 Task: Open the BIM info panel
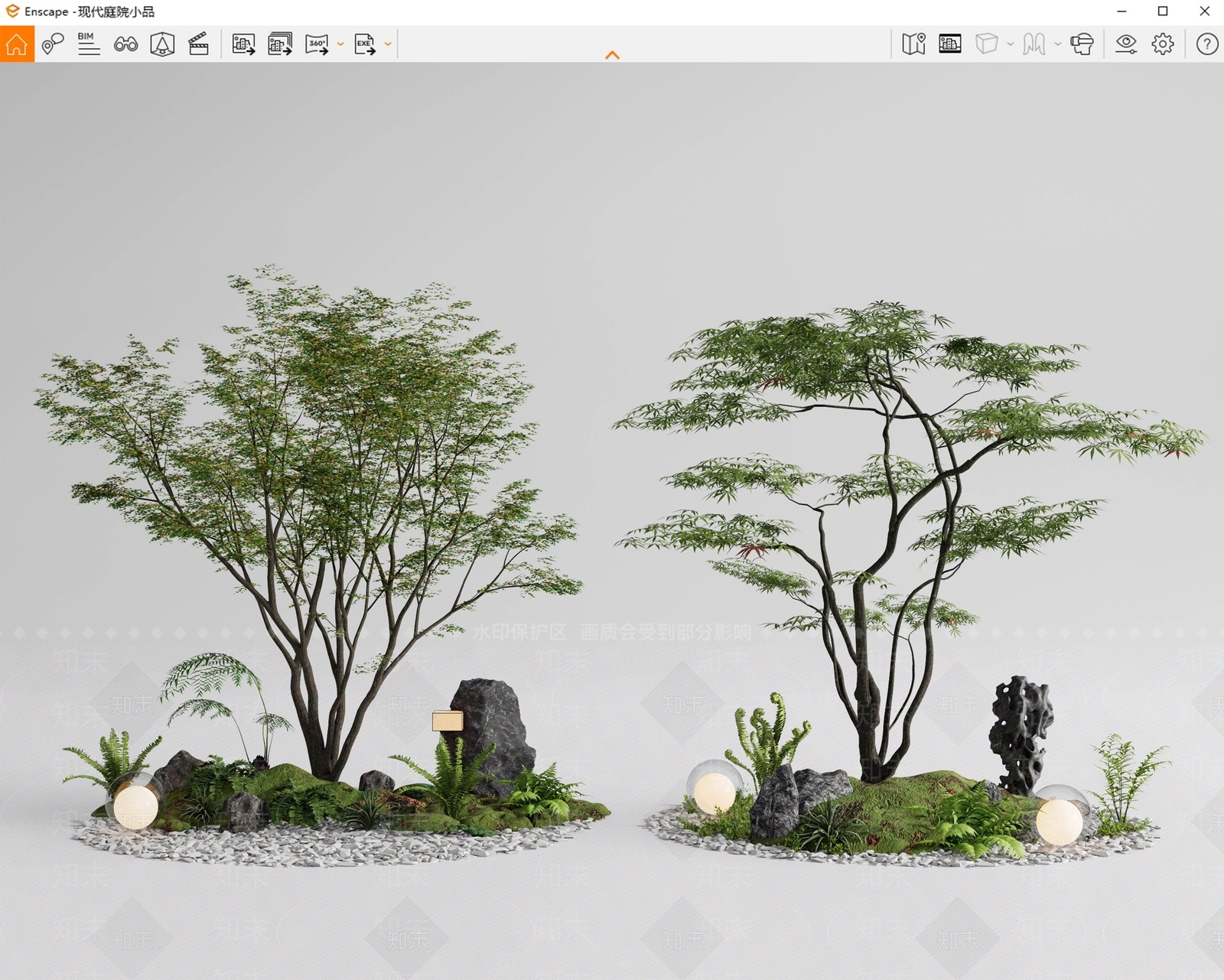click(89, 44)
